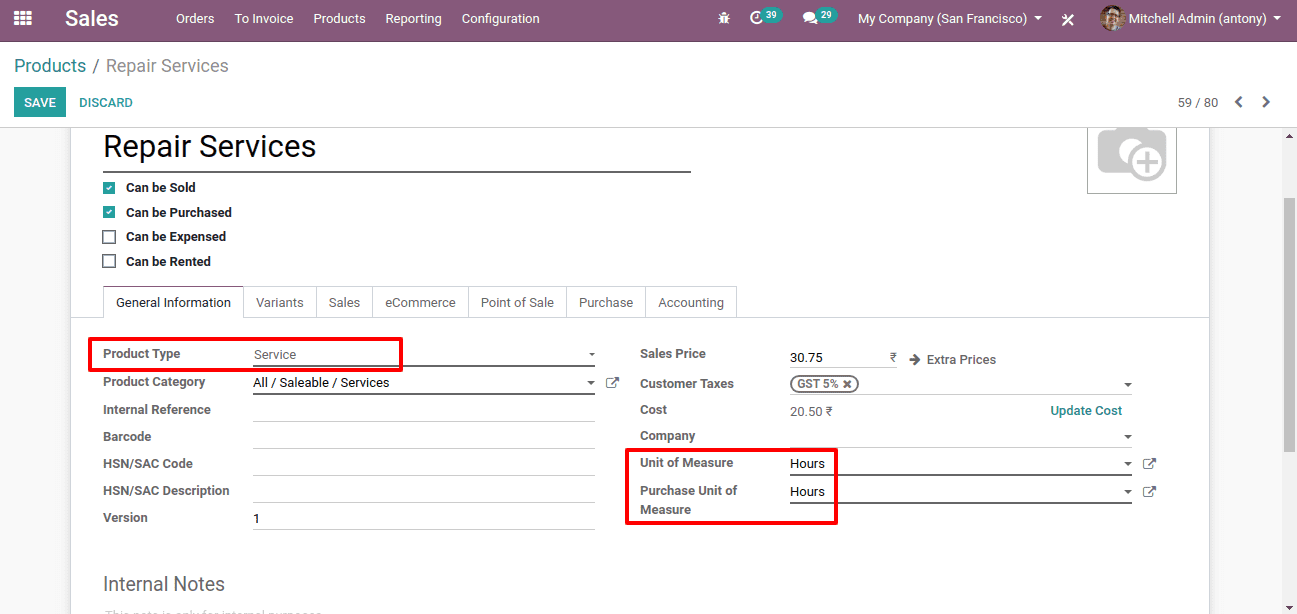
Task: Switch to the Variants tab
Action: (280, 303)
